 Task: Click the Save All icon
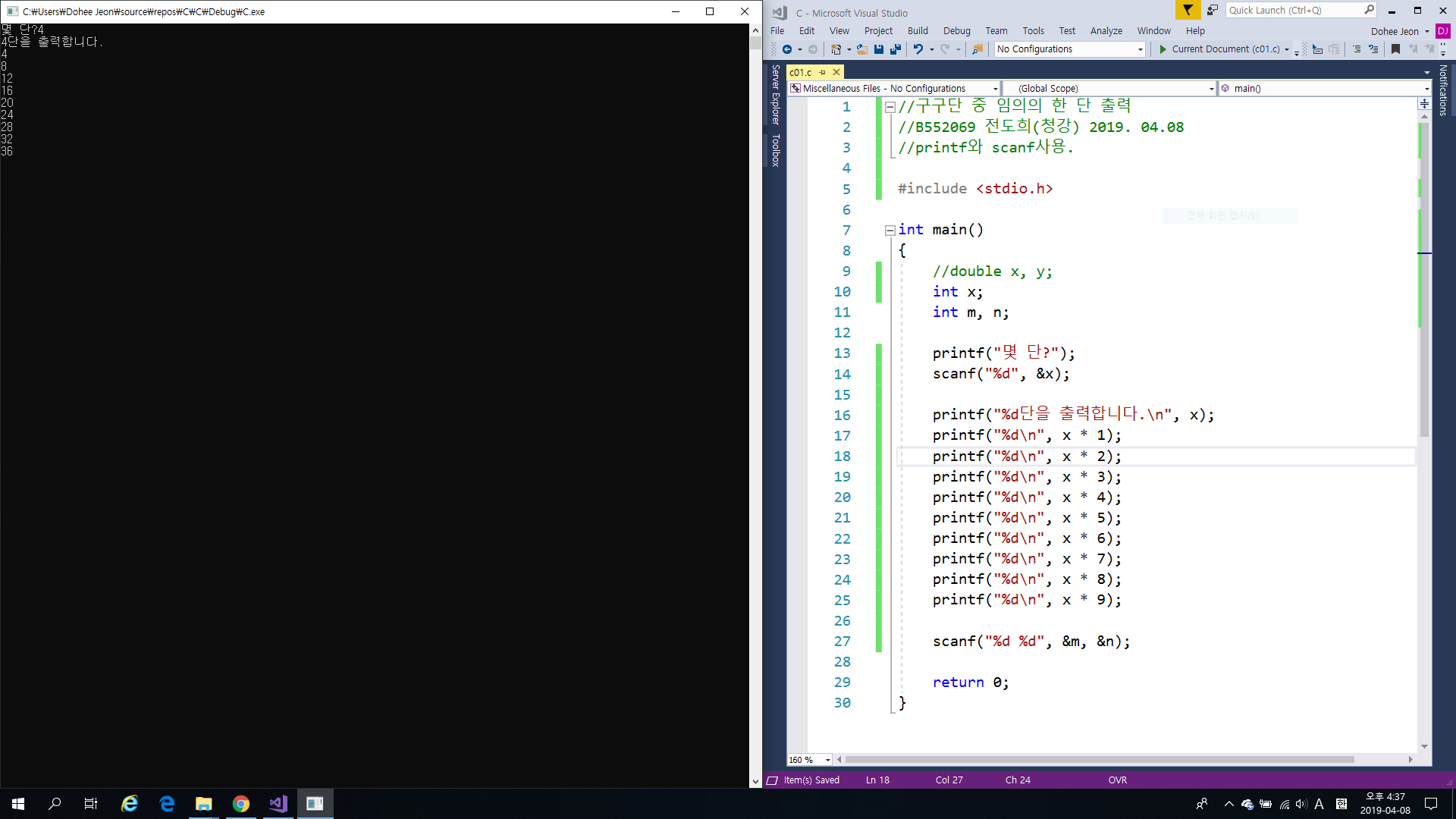click(896, 49)
